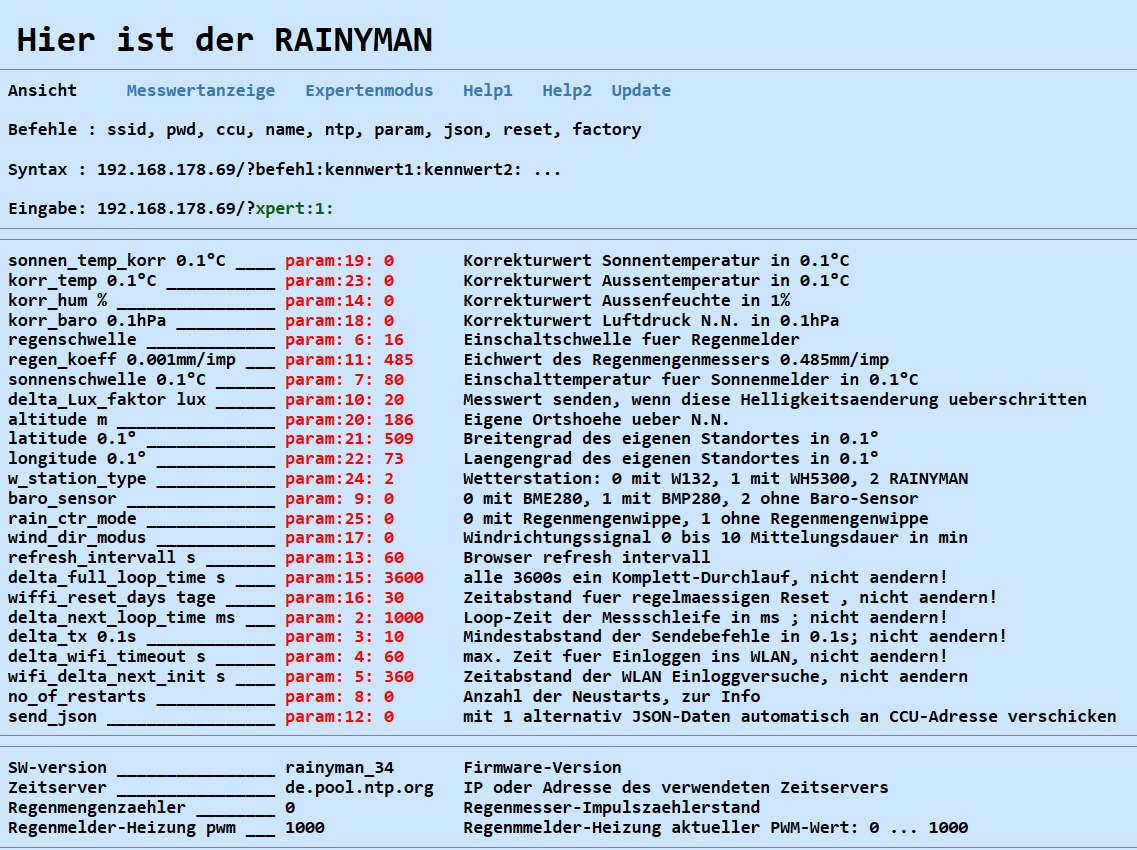Click the 'rain_ctr_mode' parameter name
Viewport: 1137px width, 850px height.
(72, 519)
